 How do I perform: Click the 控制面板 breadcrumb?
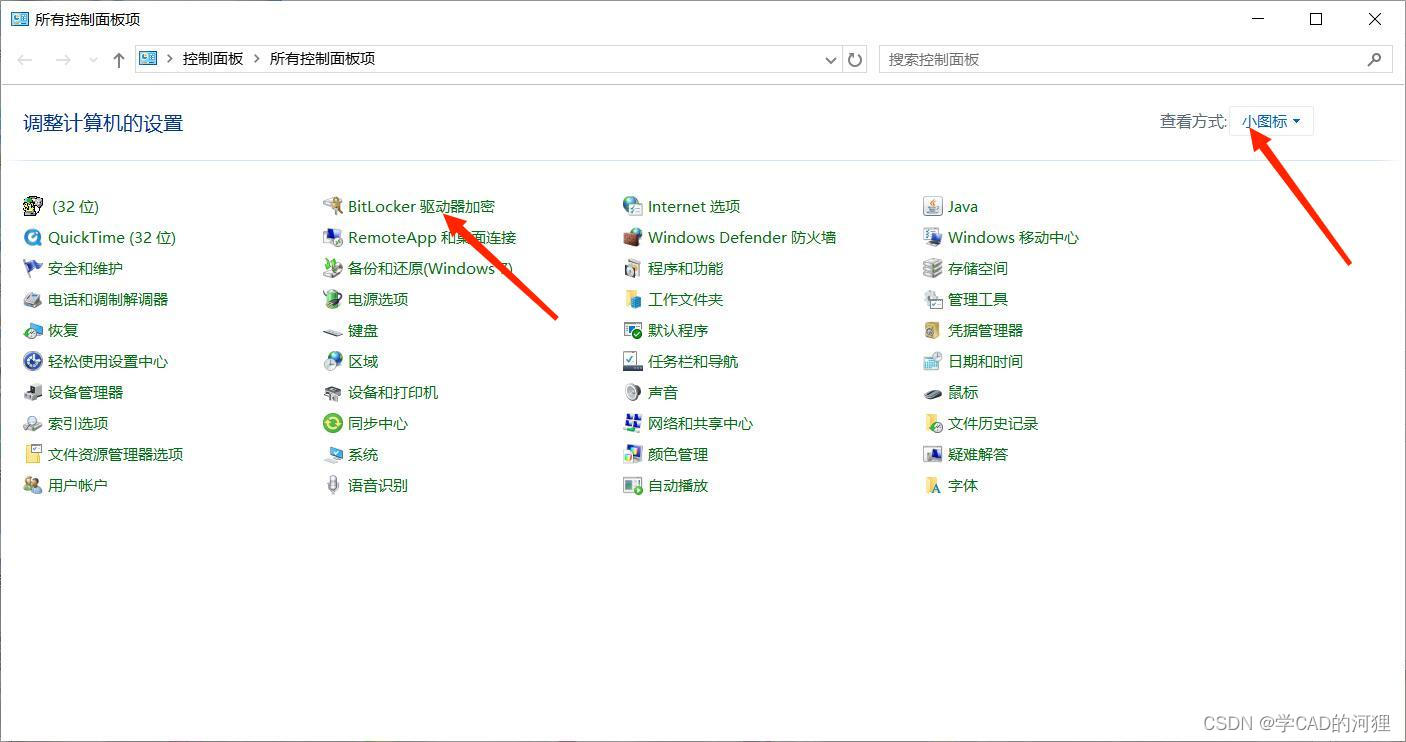213,59
